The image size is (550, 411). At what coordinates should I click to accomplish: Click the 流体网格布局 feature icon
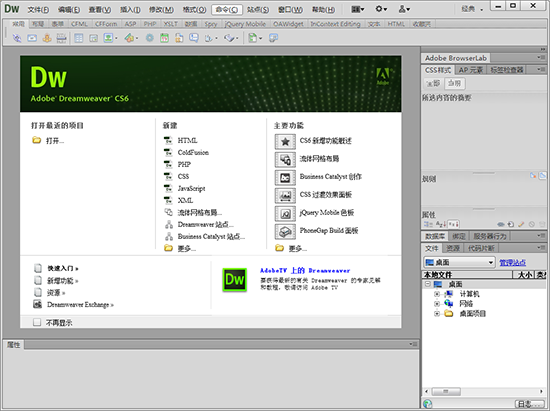pos(285,160)
